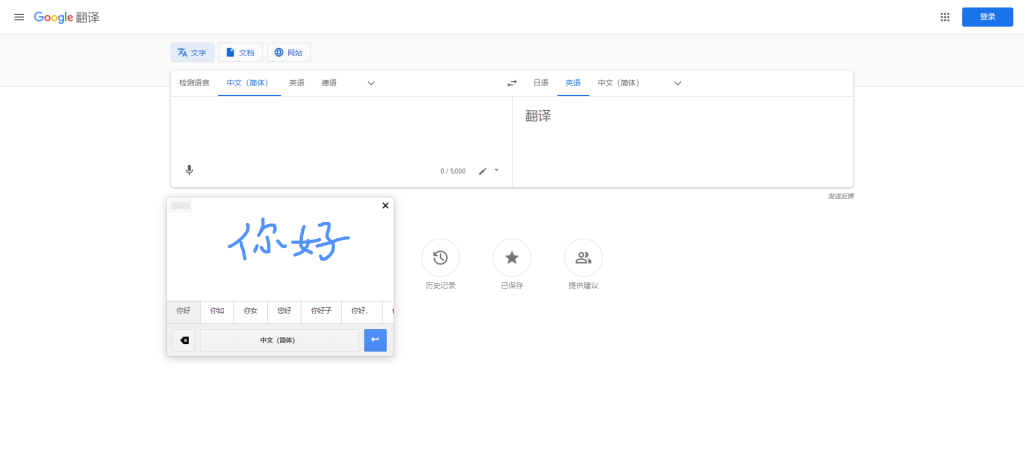
Task: Choose handwriting suggestion 你好
Action: 184,311
